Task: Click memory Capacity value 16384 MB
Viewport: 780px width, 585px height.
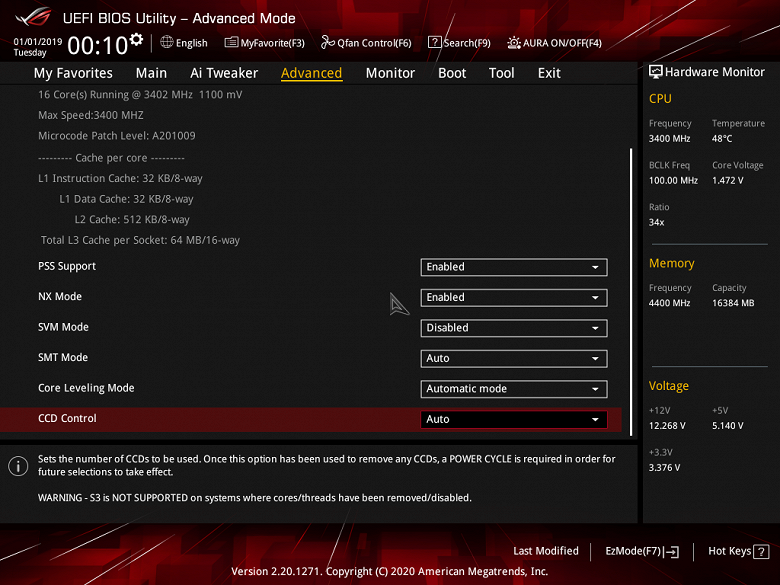Action: 733,303
